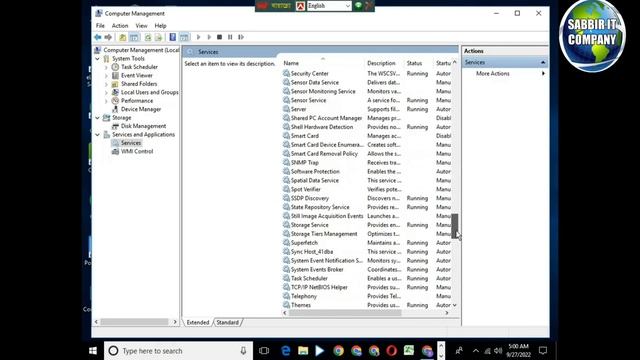Screen dimensions: 640x360
Task: Open Task View from the taskbar
Action: coord(264,351)
